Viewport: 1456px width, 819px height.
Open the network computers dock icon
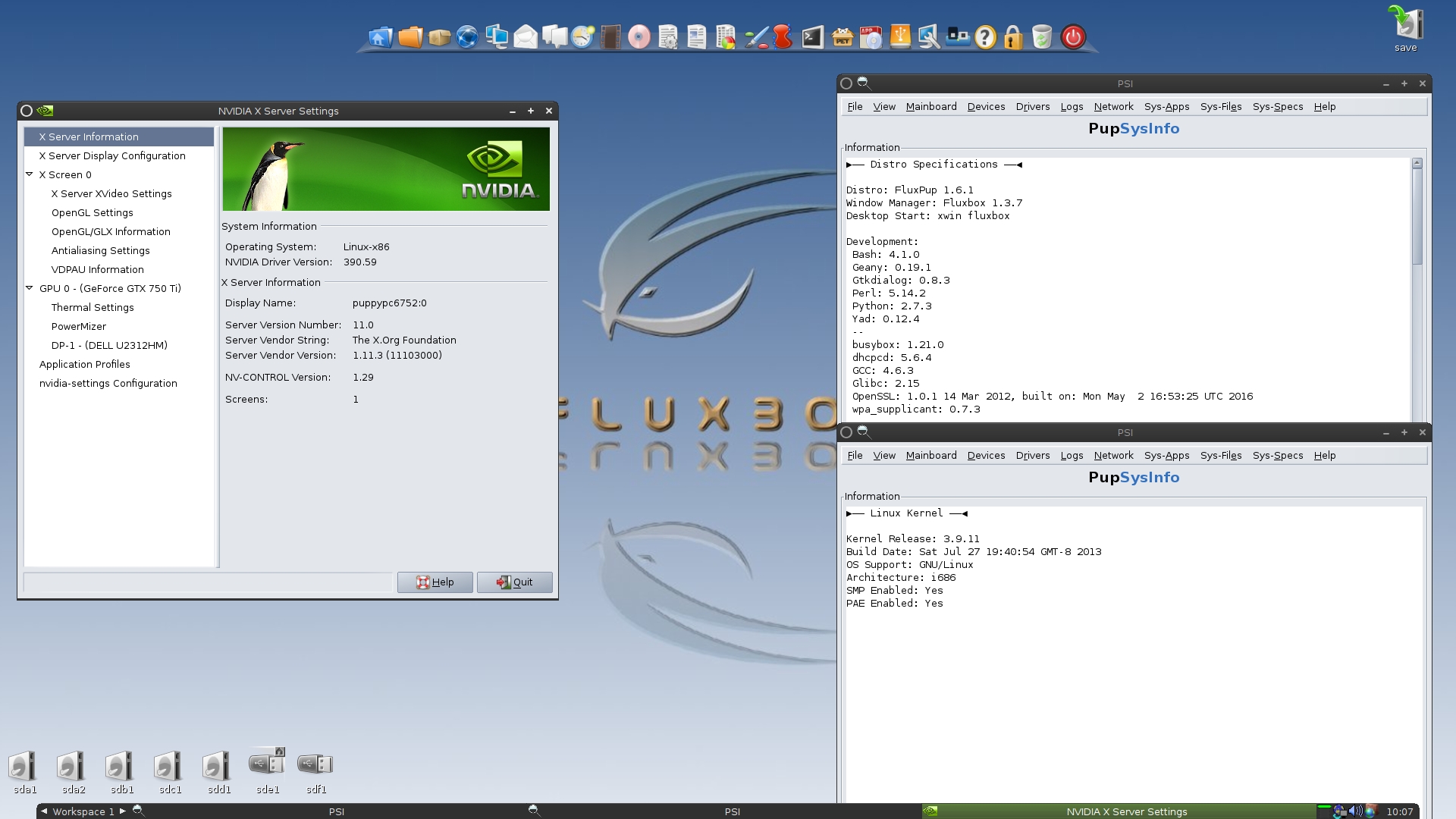(x=497, y=36)
